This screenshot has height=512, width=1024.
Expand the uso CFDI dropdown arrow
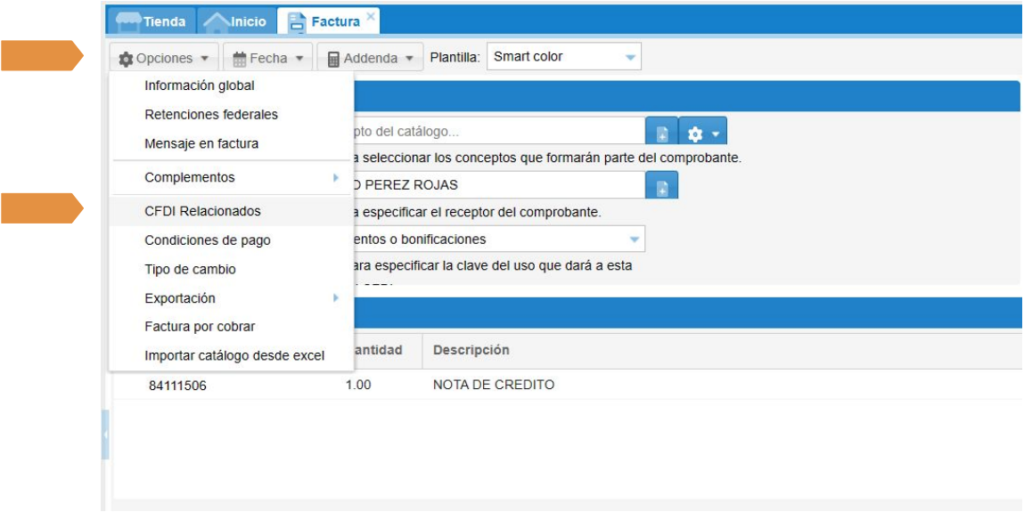633,240
